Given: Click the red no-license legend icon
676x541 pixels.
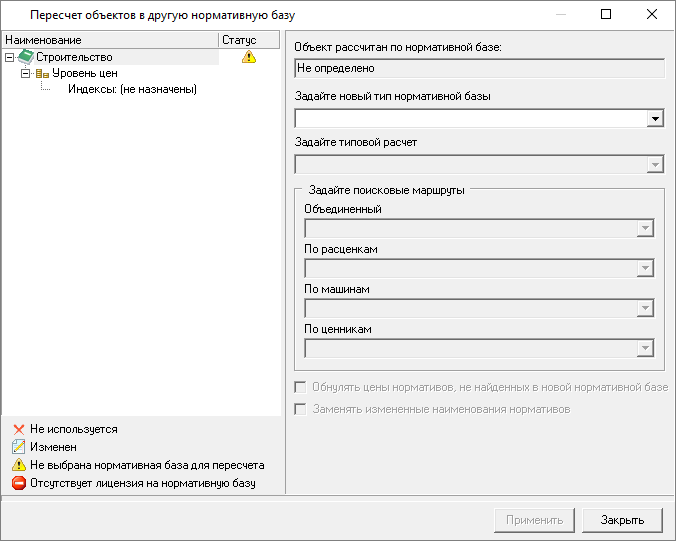Looking at the screenshot, I should coord(18,484).
